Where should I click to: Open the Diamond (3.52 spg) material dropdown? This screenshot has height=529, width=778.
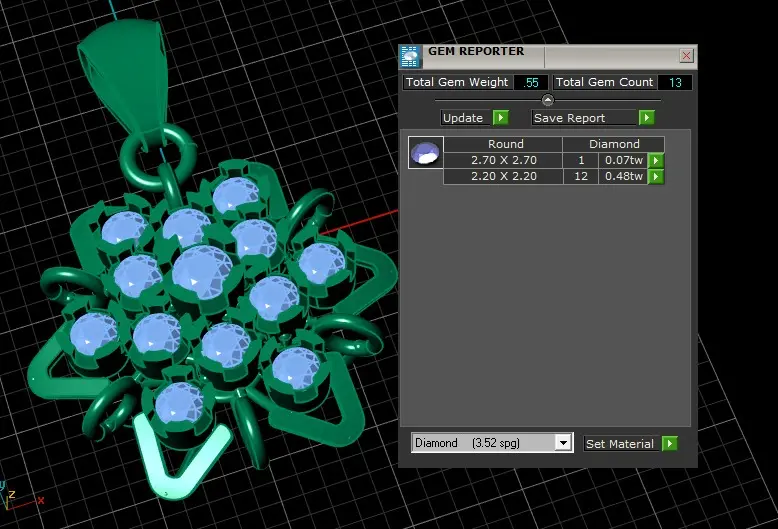(x=563, y=443)
